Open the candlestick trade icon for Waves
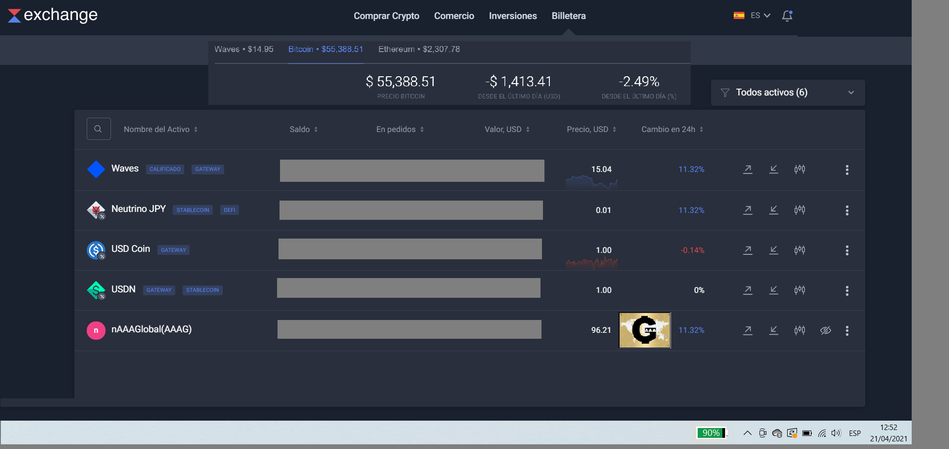The width and height of the screenshot is (949, 449). pyautogui.click(x=799, y=169)
